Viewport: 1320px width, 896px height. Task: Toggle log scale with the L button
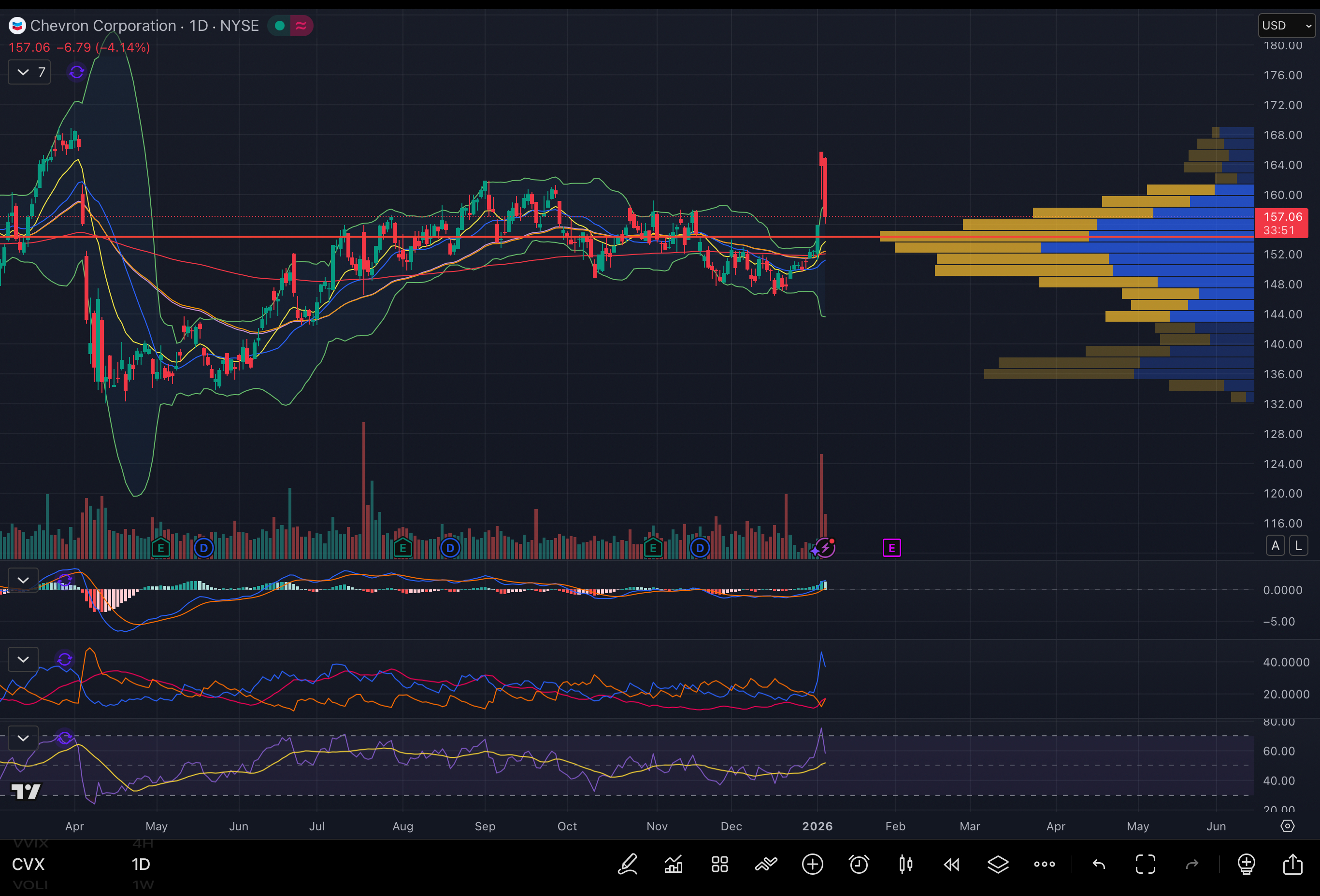point(1298,546)
